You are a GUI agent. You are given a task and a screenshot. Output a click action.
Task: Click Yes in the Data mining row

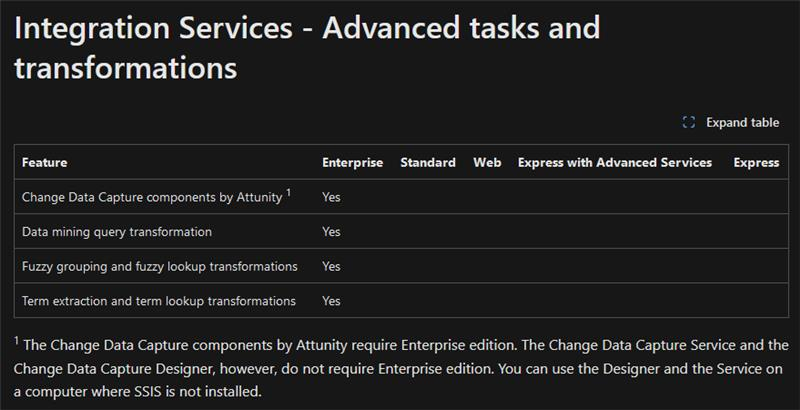point(331,232)
